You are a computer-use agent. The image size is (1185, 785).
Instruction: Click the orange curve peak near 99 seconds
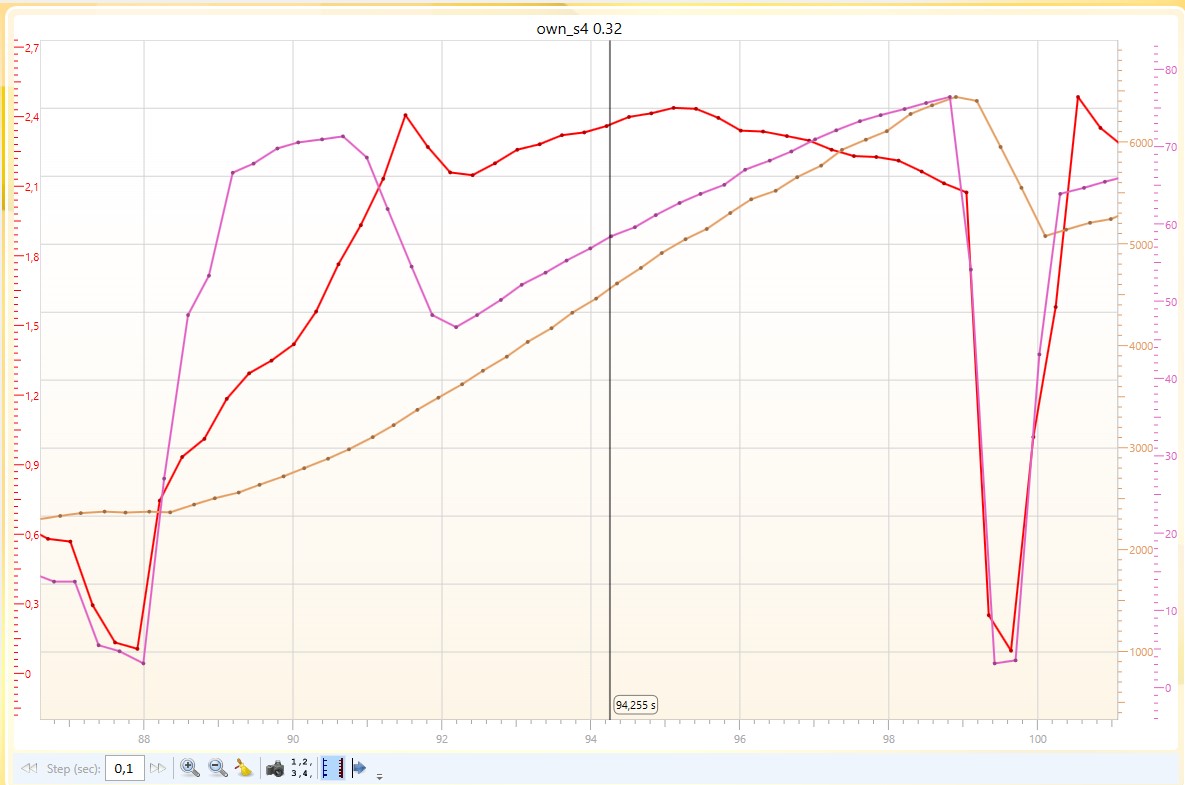[956, 97]
